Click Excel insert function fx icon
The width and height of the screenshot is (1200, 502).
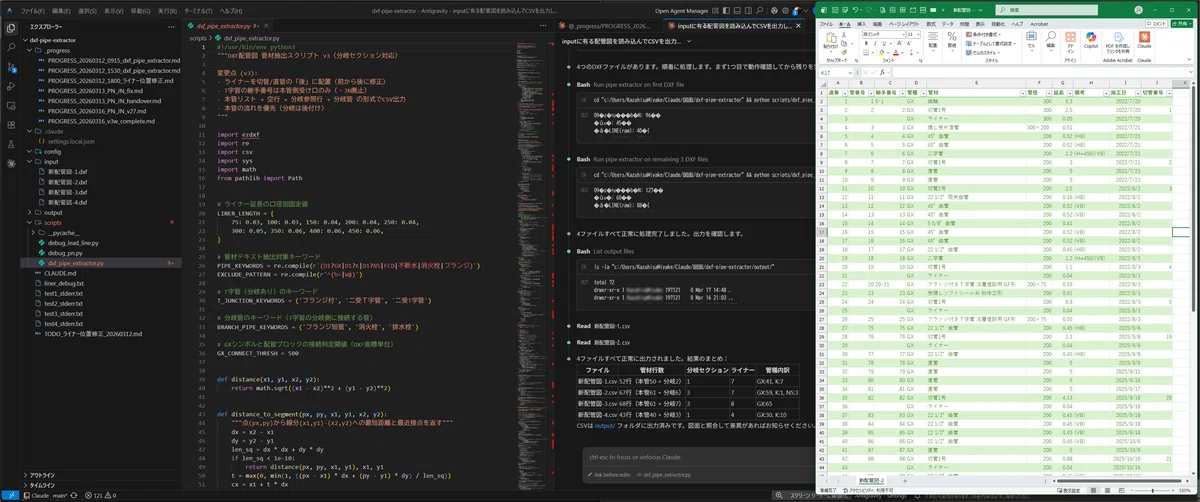(882, 72)
